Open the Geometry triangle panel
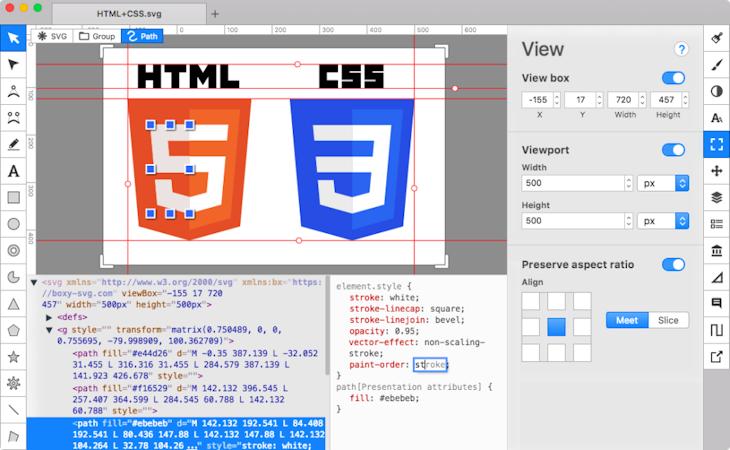This screenshot has height=450, width=730. tap(716, 277)
